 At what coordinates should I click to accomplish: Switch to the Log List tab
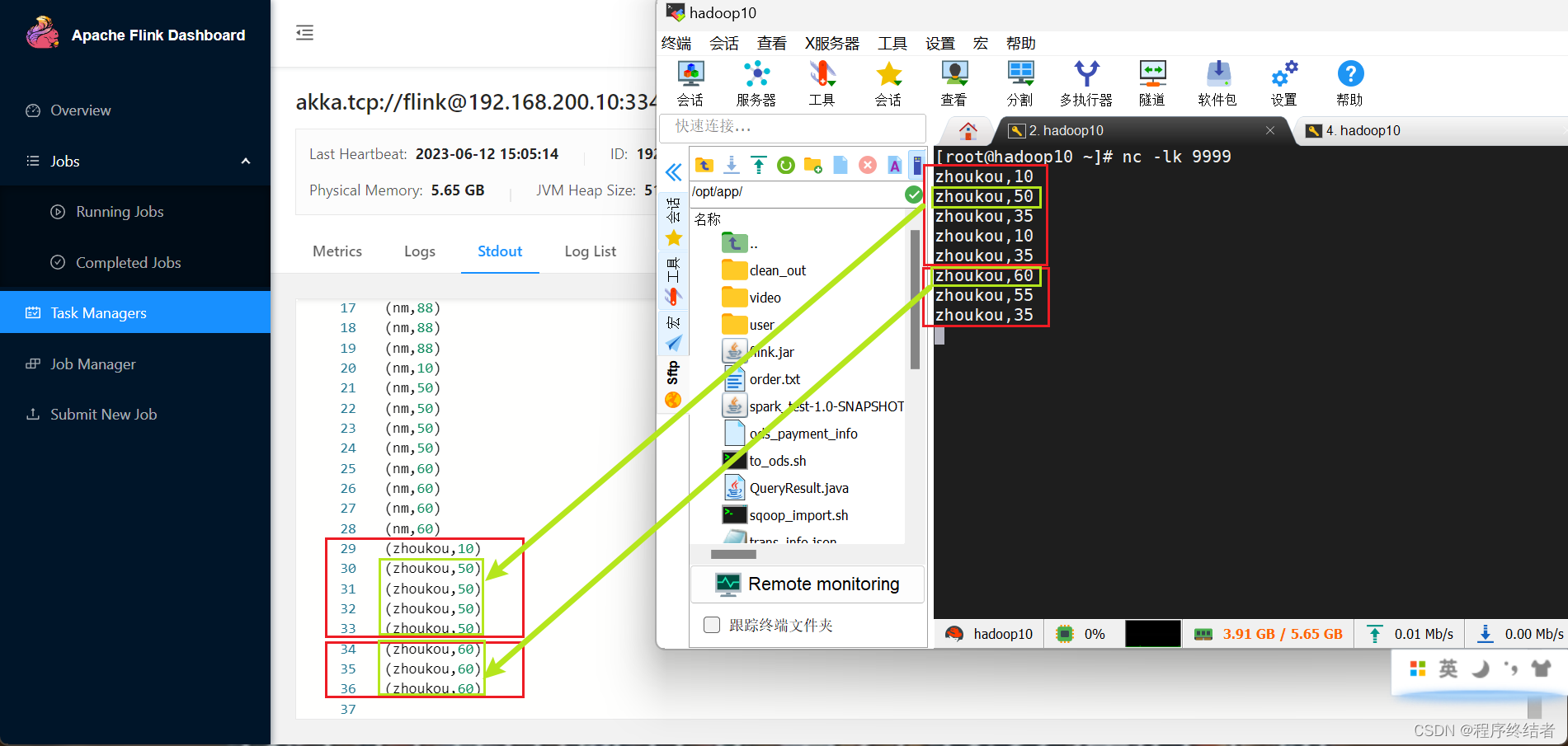(x=591, y=251)
